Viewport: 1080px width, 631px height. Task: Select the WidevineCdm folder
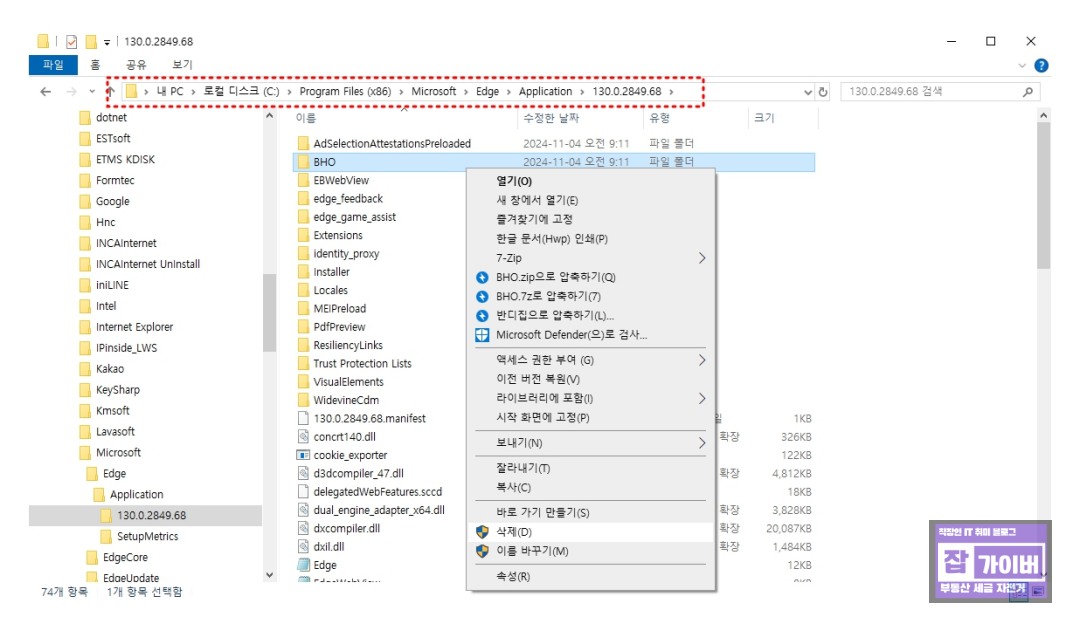(x=346, y=400)
